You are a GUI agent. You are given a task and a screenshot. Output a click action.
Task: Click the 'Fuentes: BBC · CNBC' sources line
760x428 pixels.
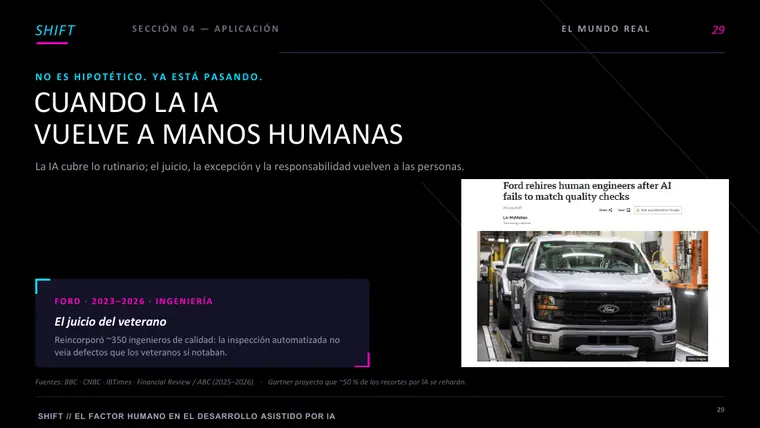pos(145,382)
